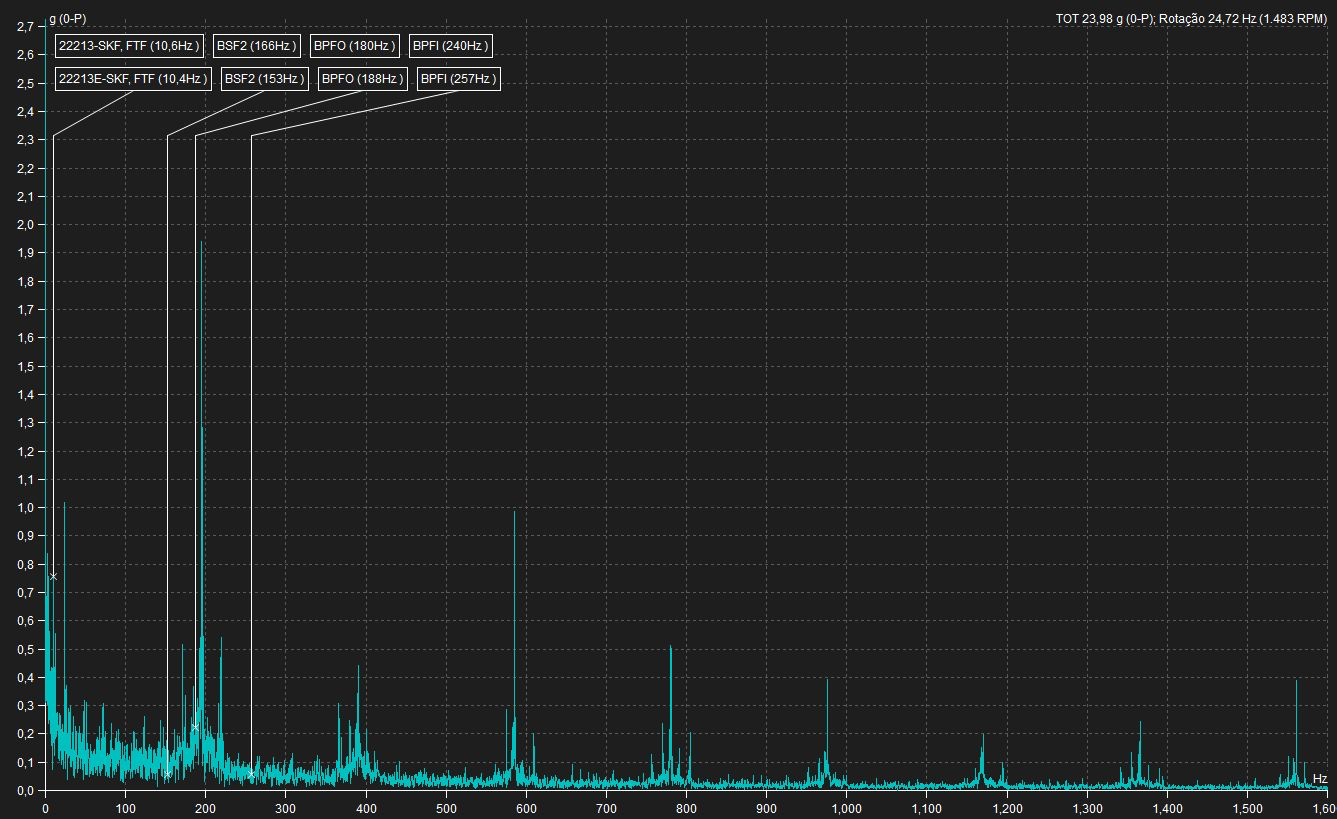Click the BSF2 cross marker on the spectrum
1337x819 pixels.
coord(167,773)
